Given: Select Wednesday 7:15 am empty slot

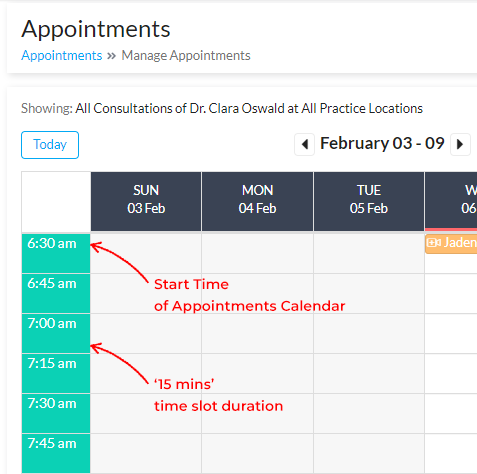Looking at the screenshot, I should [x=451, y=373].
